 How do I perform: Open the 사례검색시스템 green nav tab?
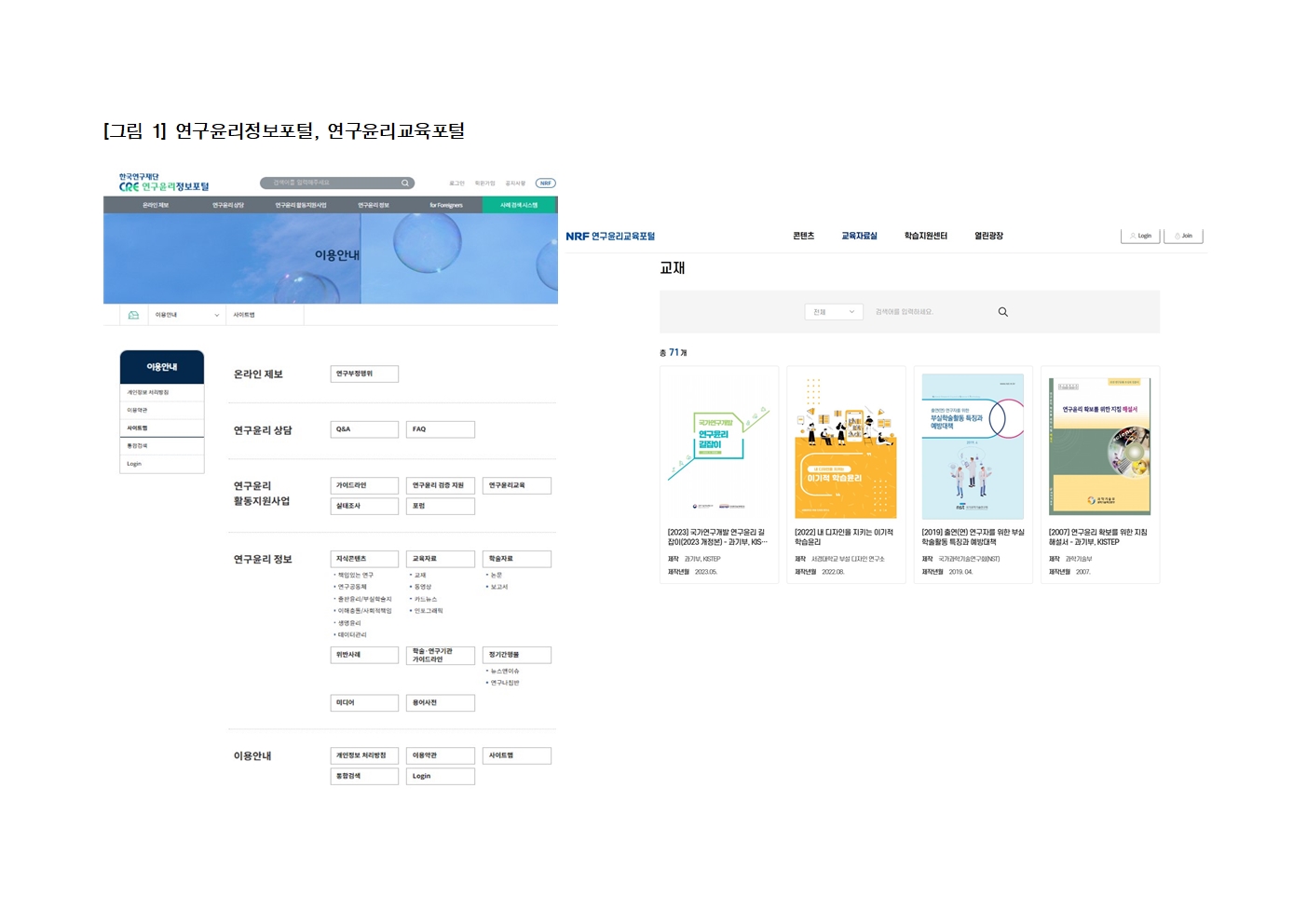coord(519,205)
